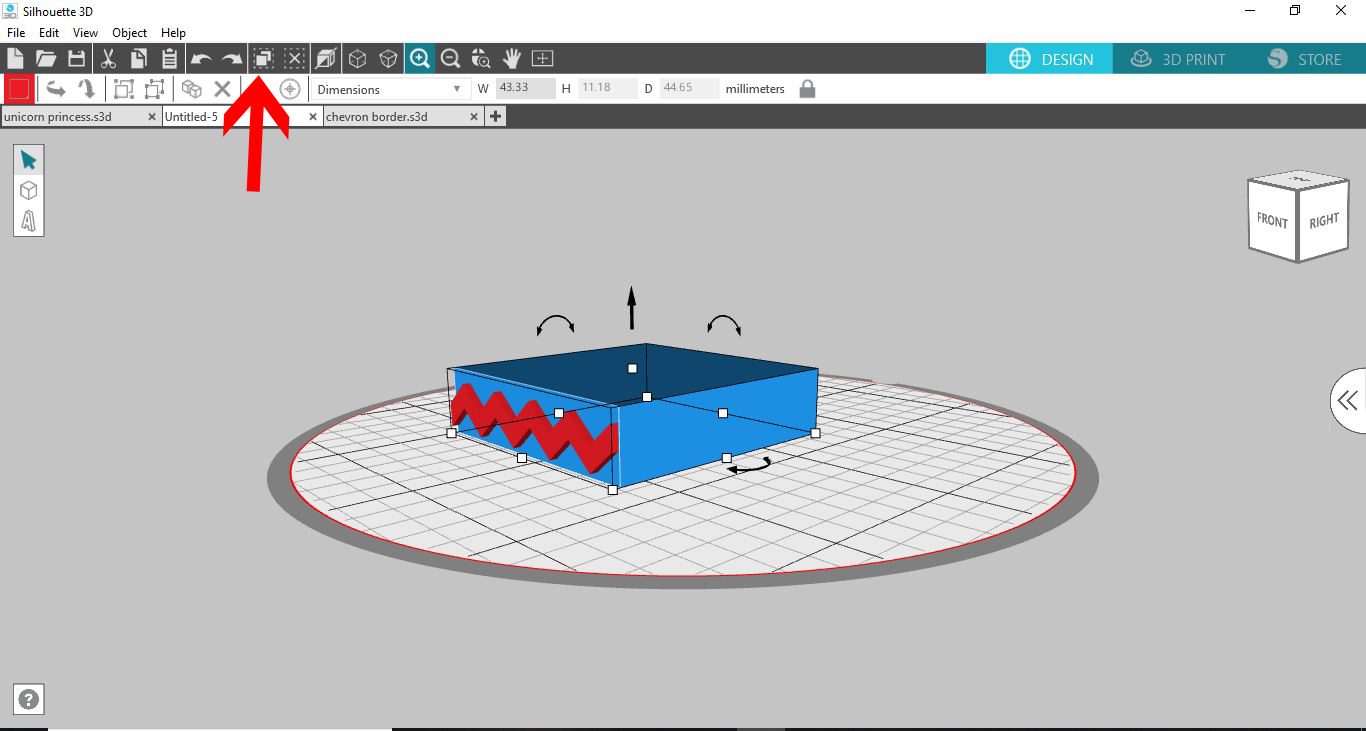The image size is (1366, 731).
Task: Close the Untitled-5 tab
Action: pyautogui.click(x=313, y=117)
